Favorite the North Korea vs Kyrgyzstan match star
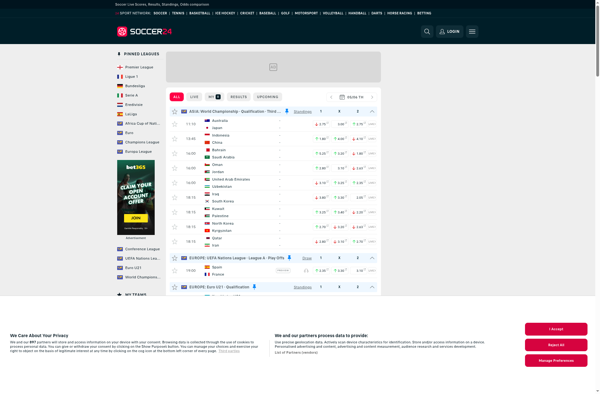600x394 pixels. coord(174,227)
